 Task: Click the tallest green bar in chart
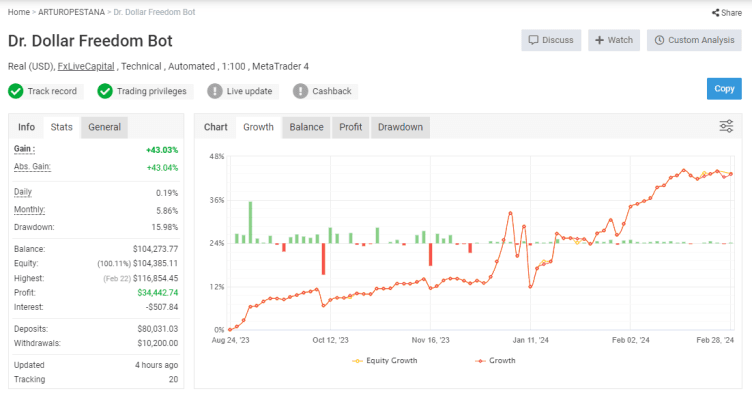tap(250, 223)
